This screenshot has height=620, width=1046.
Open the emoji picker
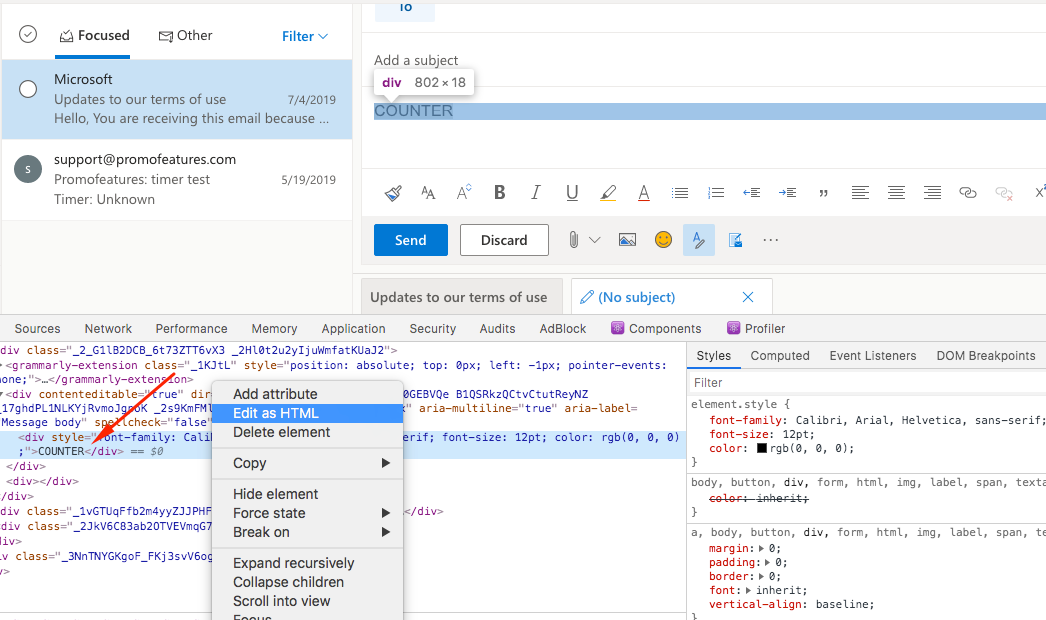click(663, 240)
